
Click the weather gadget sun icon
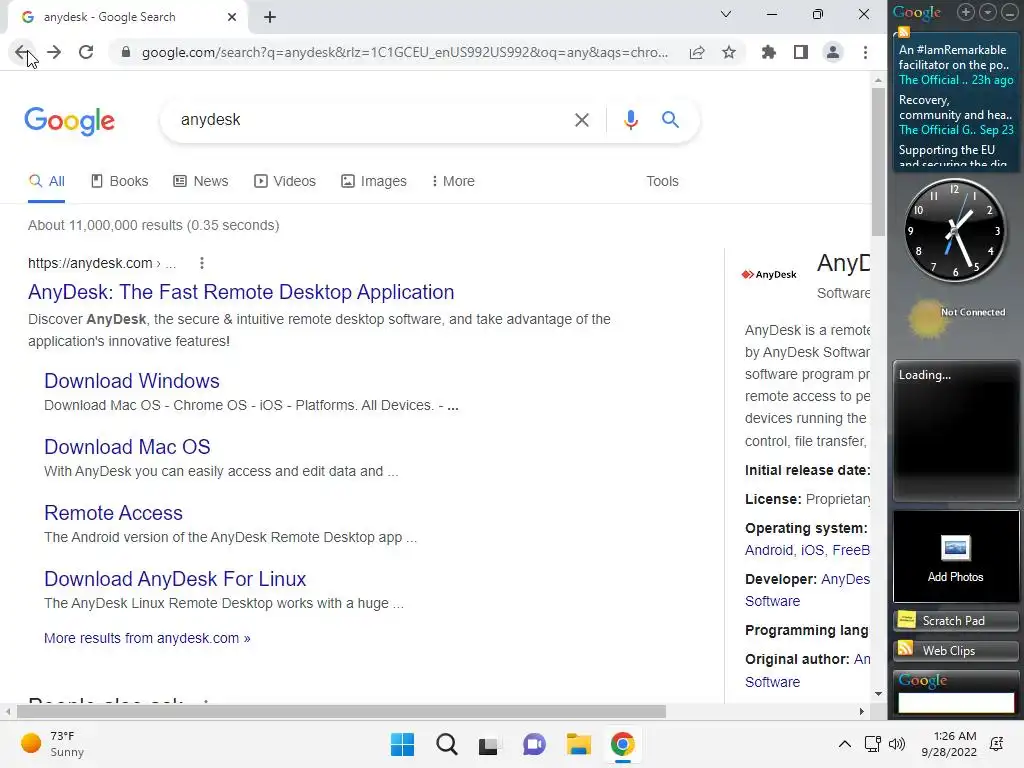point(926,319)
